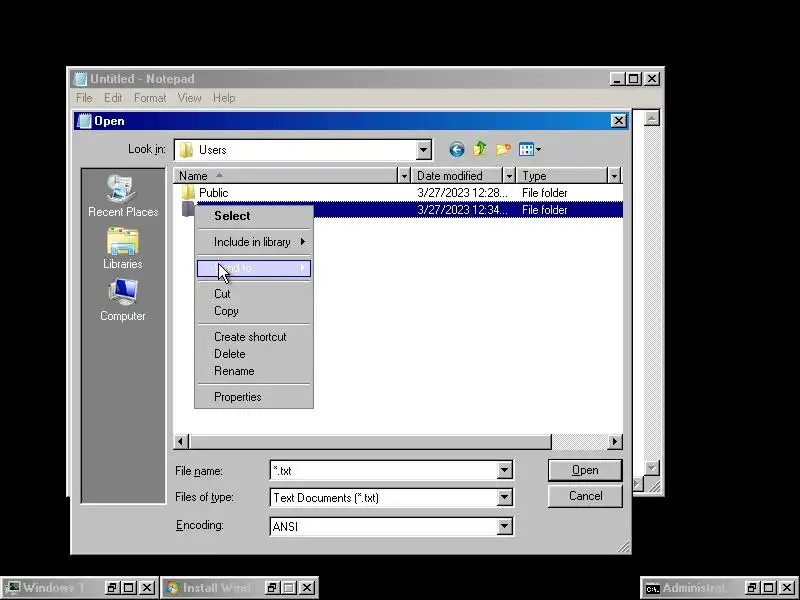This screenshot has width=800, height=600.
Task: Choose Delete from the context menu
Action: tap(254, 354)
